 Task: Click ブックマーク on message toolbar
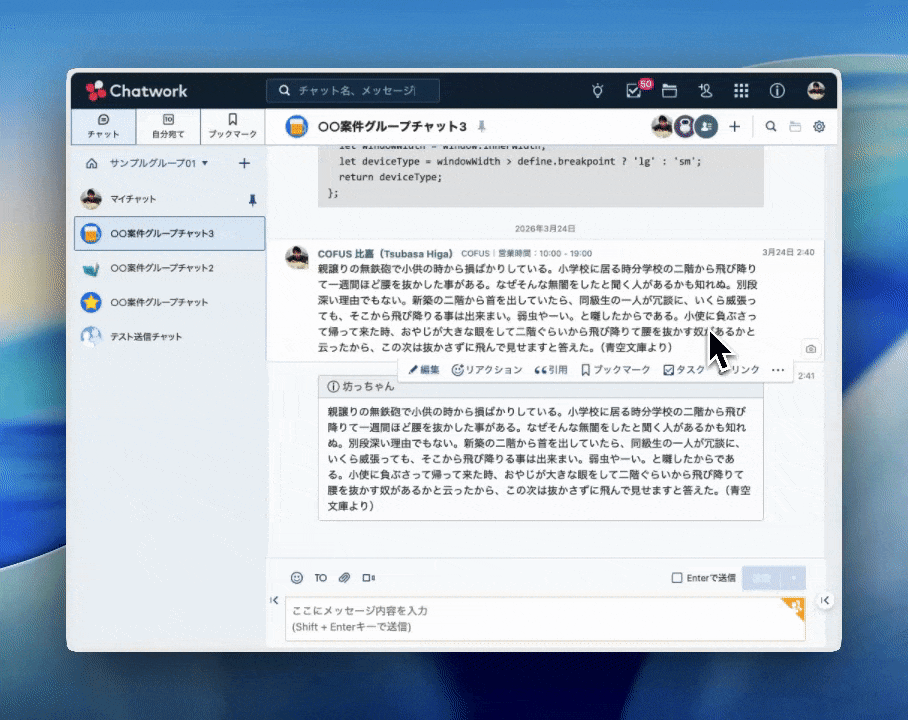[x=616, y=370]
